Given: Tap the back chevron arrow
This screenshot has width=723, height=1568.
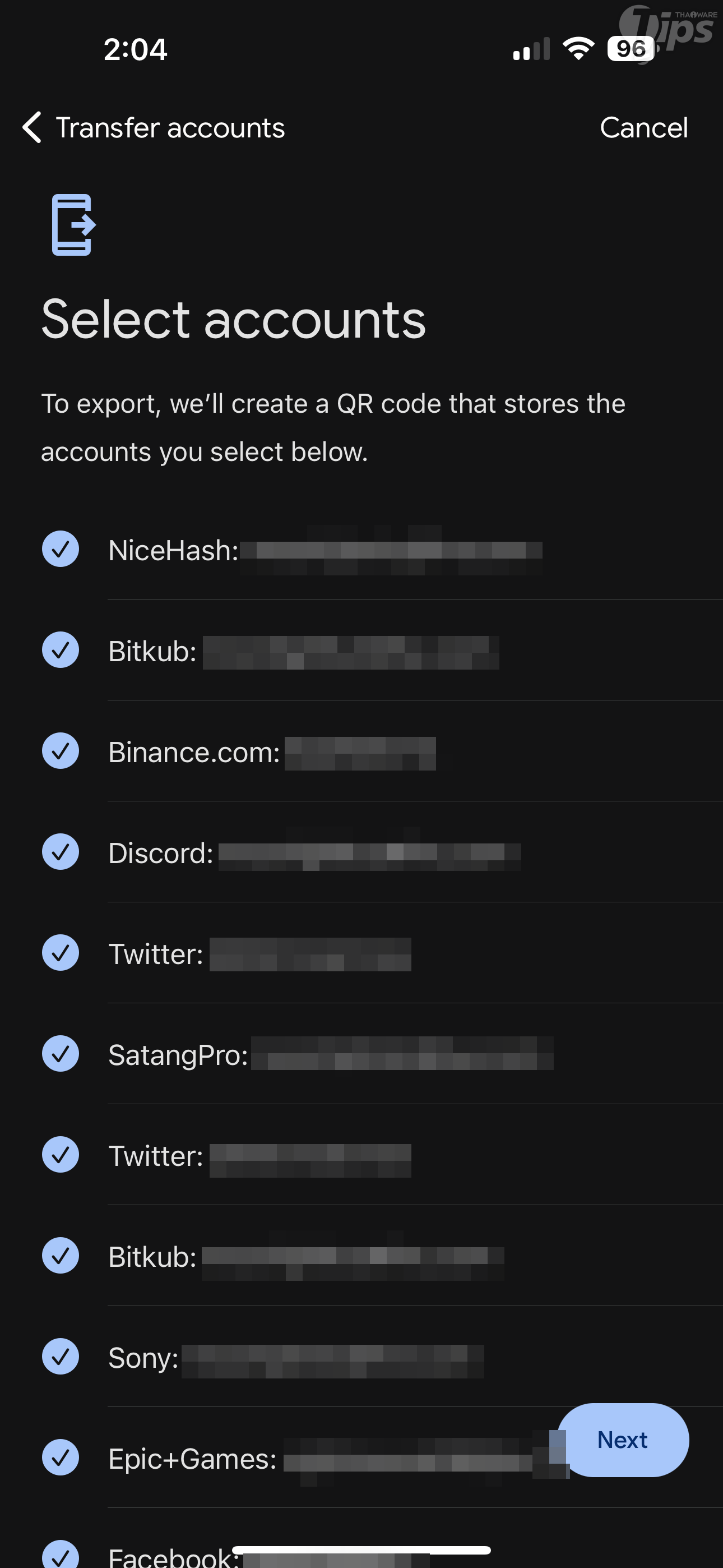Looking at the screenshot, I should tap(33, 128).
